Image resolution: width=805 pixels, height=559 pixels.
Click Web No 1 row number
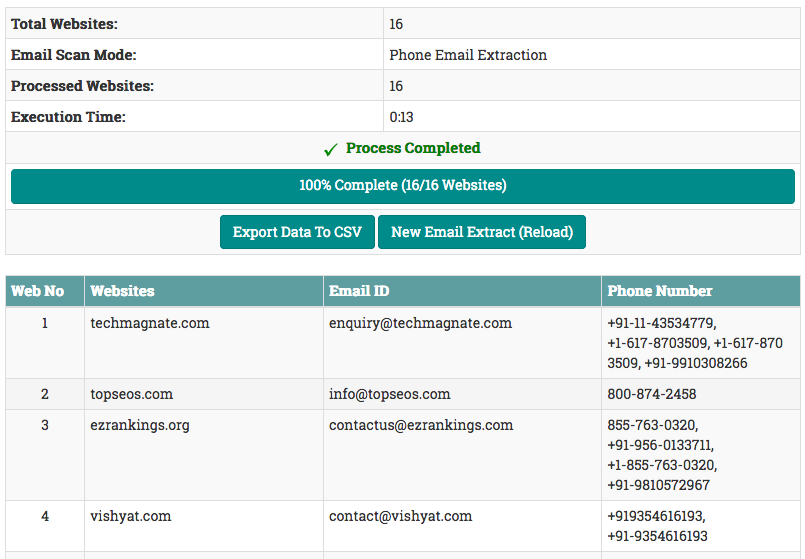click(45, 323)
